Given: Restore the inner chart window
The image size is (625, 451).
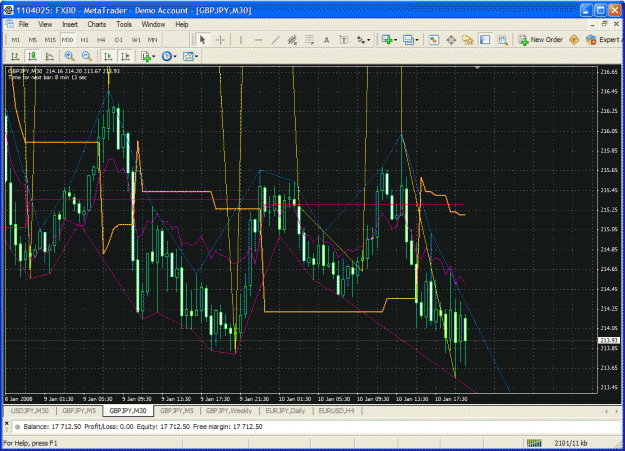Looking at the screenshot, I should (x=604, y=24).
